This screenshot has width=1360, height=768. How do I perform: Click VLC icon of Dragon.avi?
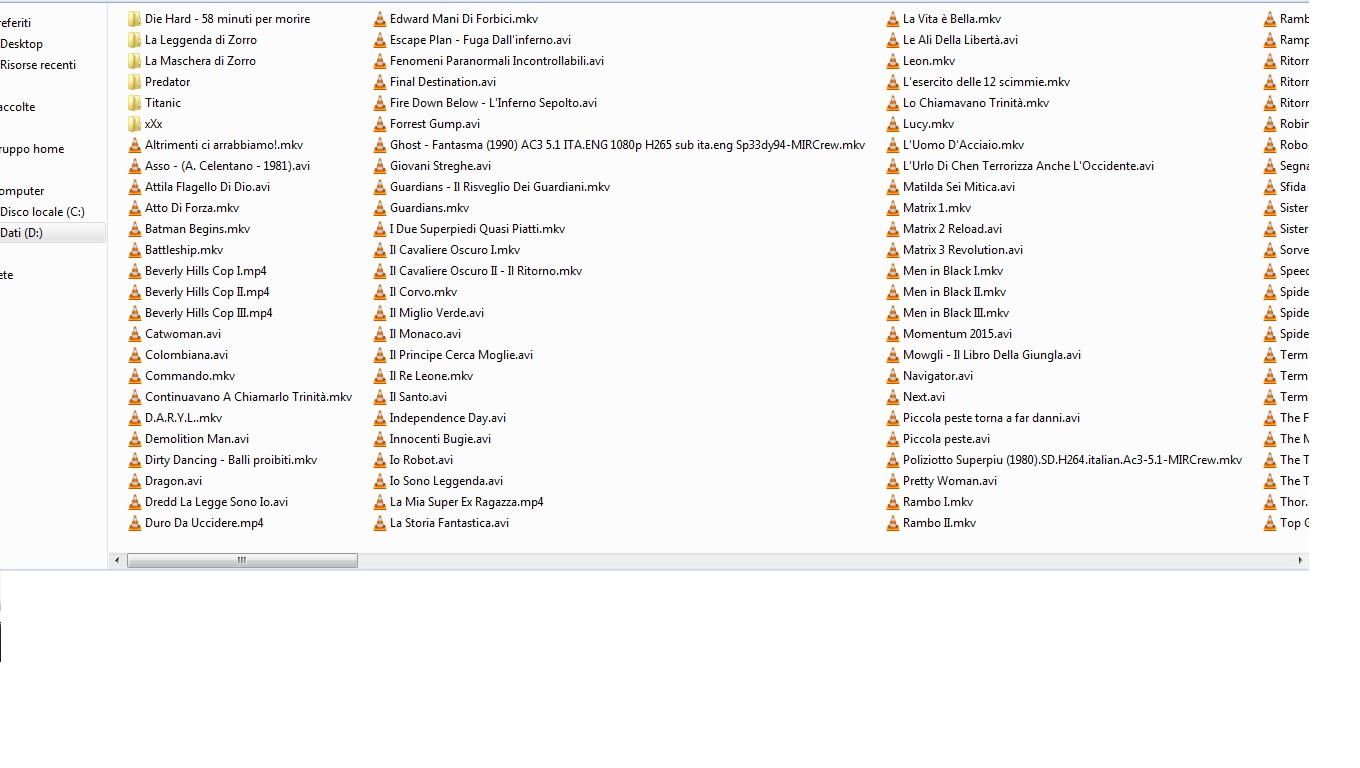[135, 481]
